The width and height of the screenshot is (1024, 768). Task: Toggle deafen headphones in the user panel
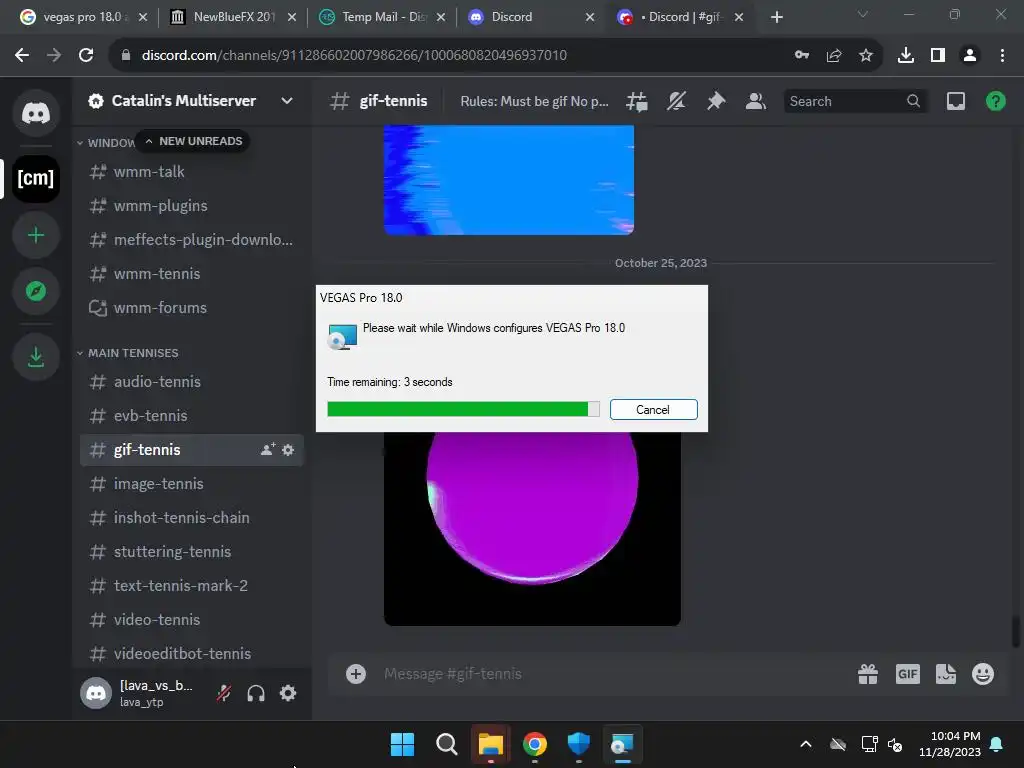[x=256, y=693]
